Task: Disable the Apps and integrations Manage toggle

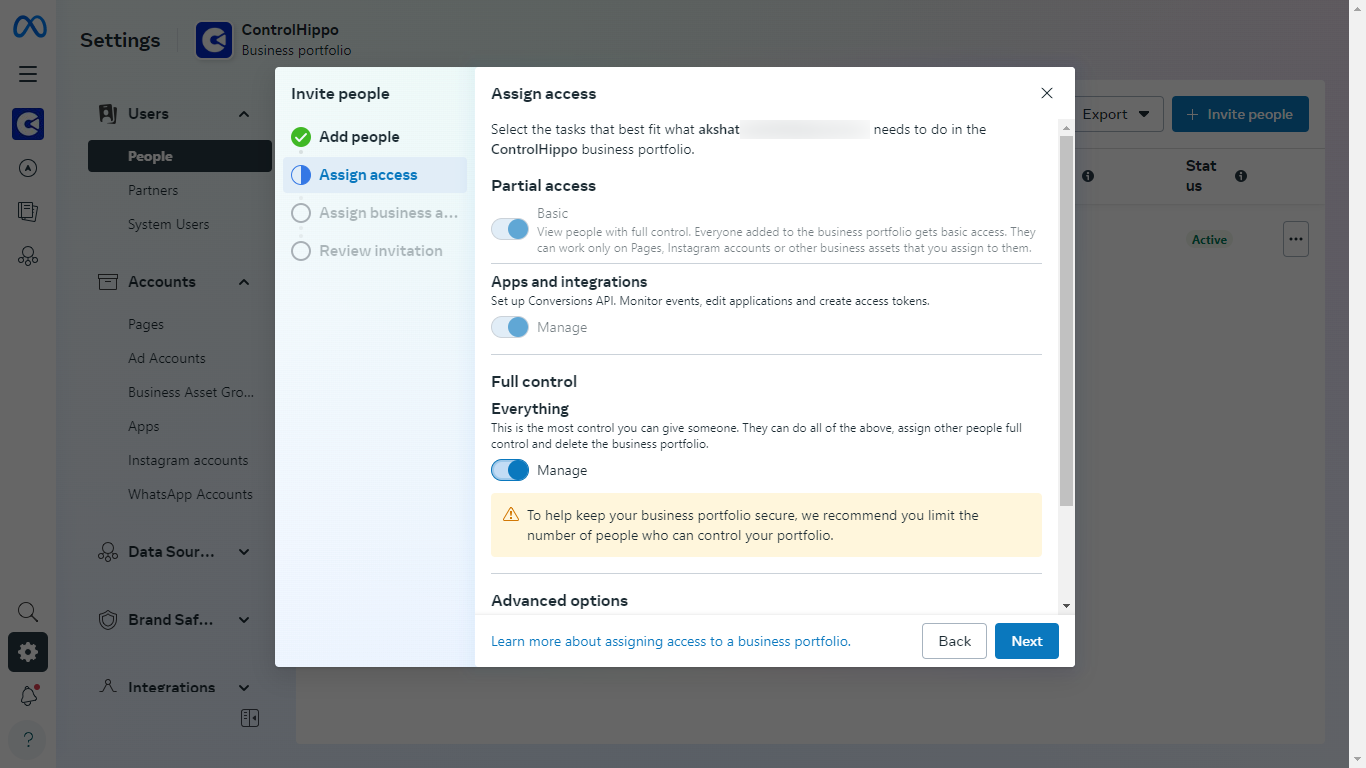Action: [x=510, y=327]
